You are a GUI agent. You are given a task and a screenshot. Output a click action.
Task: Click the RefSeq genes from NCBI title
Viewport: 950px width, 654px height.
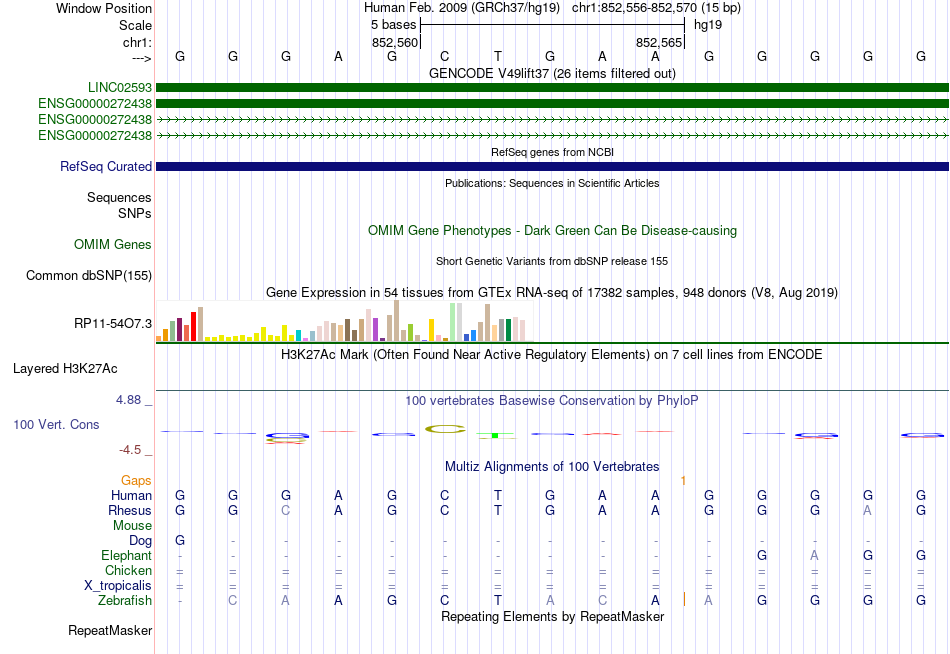tap(552, 152)
